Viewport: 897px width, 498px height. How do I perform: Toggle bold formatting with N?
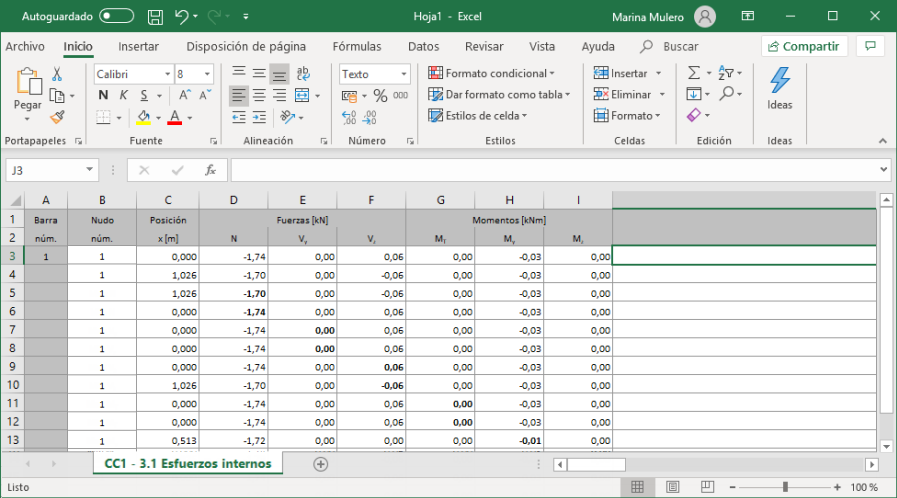coord(103,95)
